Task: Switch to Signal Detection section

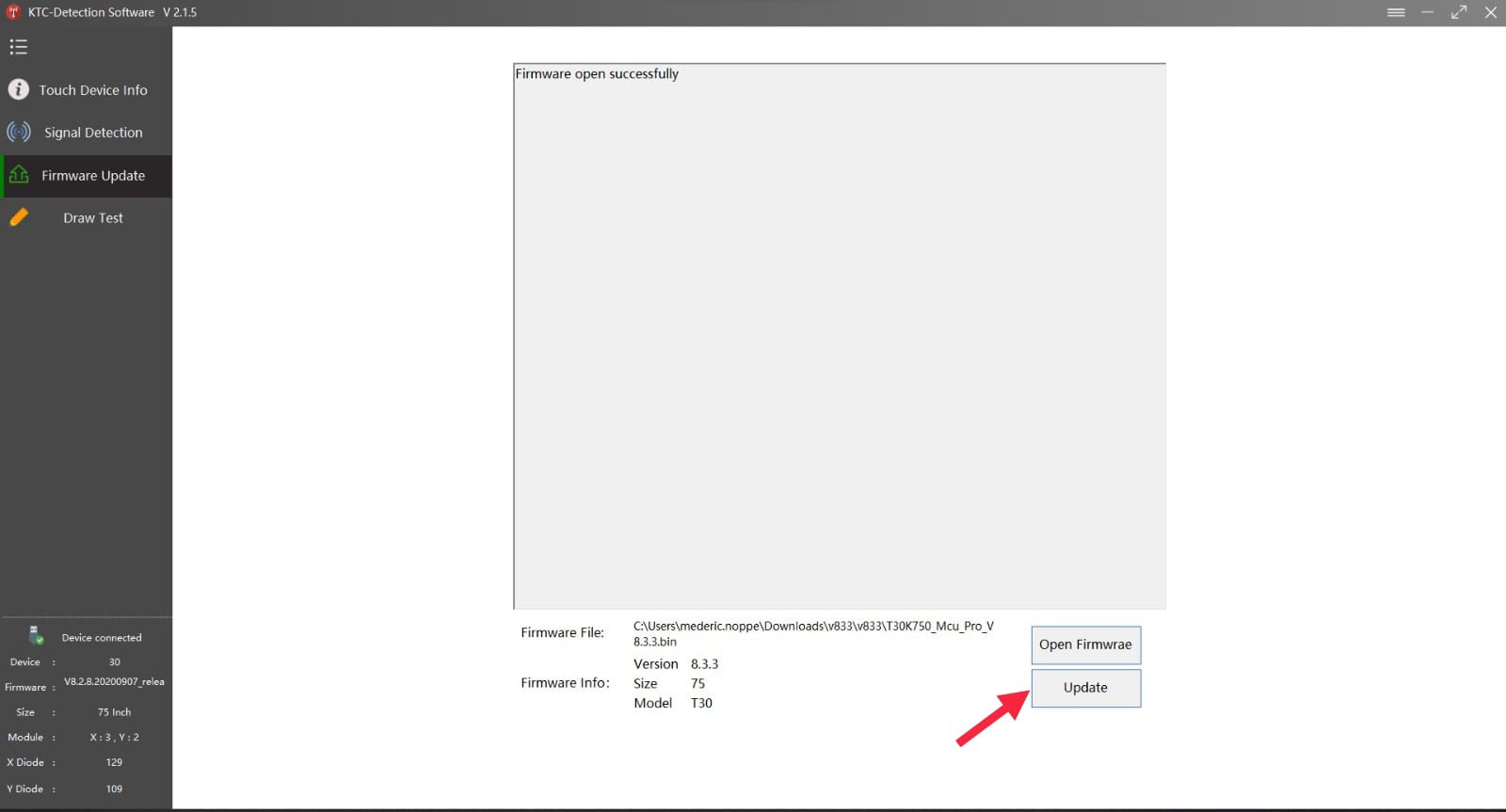Action: coord(93,133)
